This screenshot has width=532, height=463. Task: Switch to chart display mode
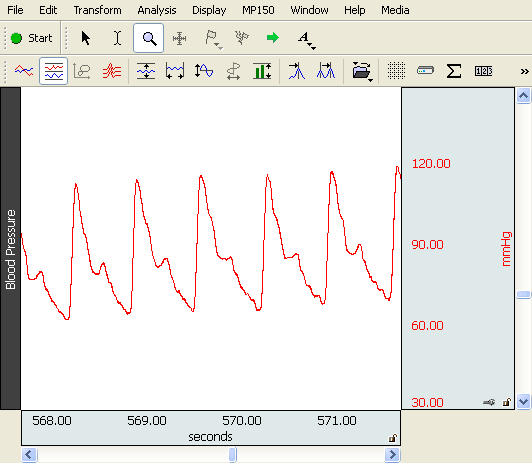(x=54, y=71)
